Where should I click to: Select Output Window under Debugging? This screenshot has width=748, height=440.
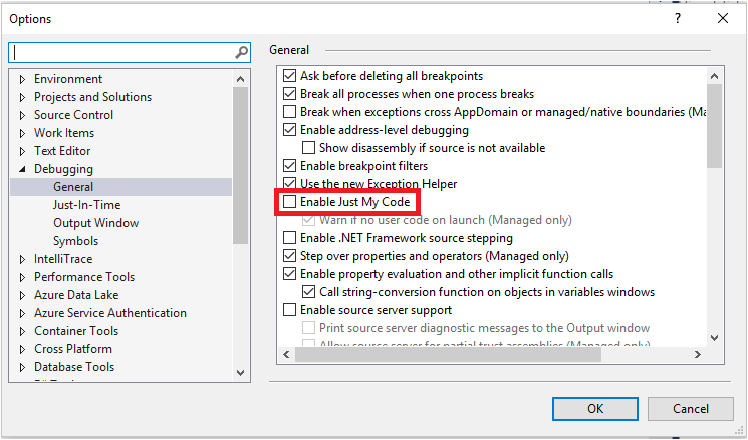(x=96, y=223)
